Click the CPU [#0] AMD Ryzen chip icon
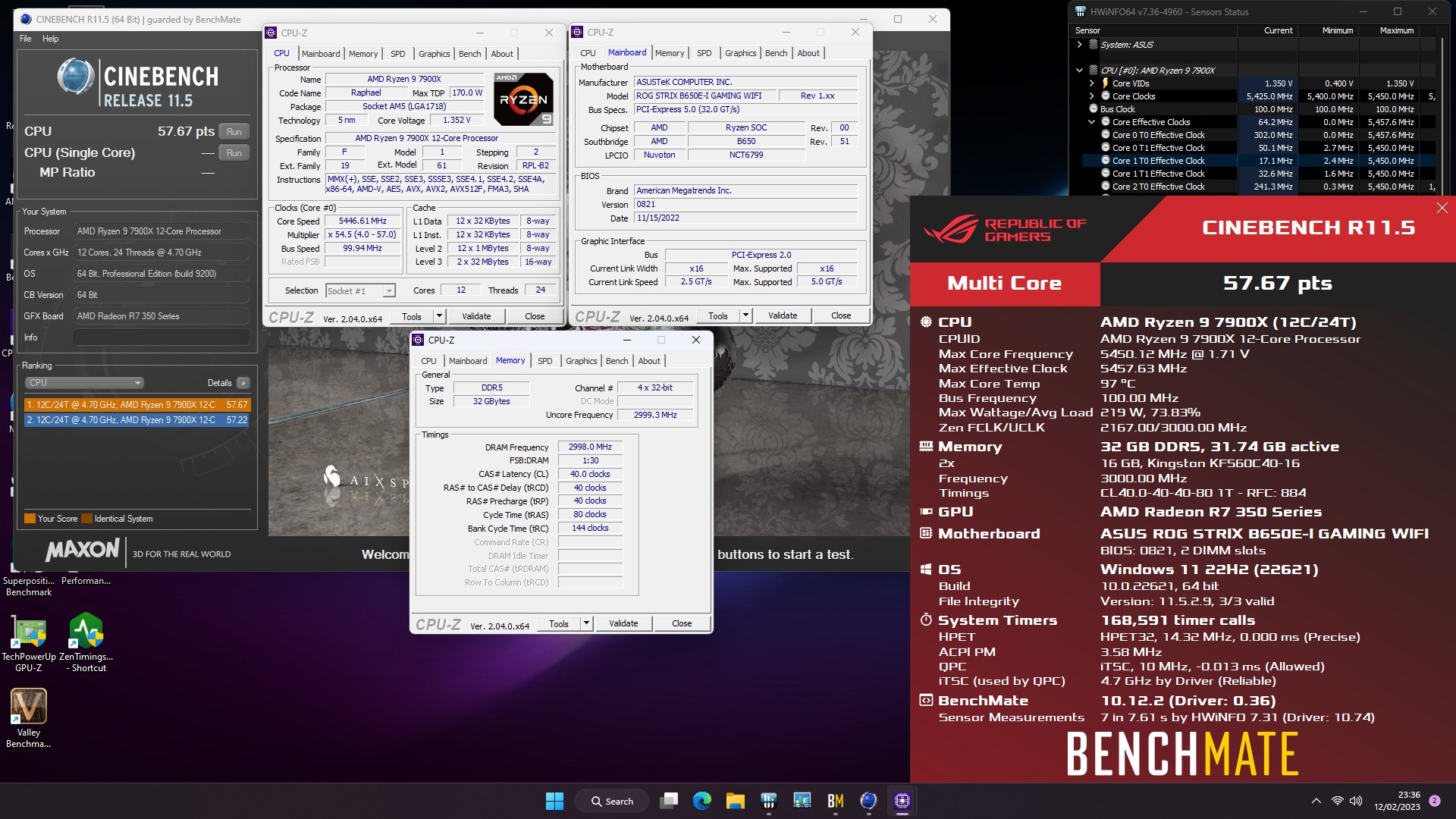This screenshot has width=1456, height=819. click(1094, 71)
